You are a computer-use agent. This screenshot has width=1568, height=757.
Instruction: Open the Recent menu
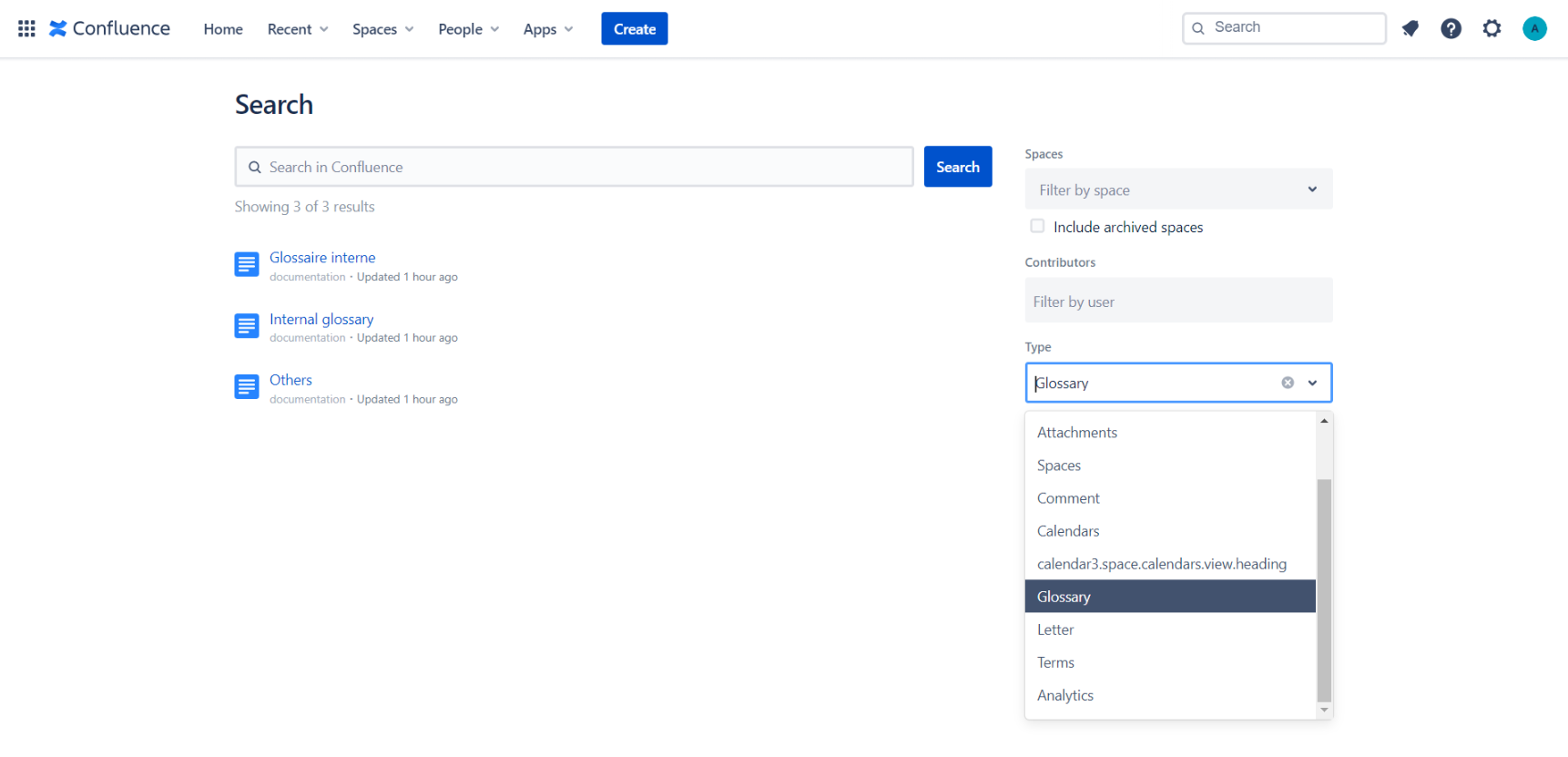pos(298,29)
